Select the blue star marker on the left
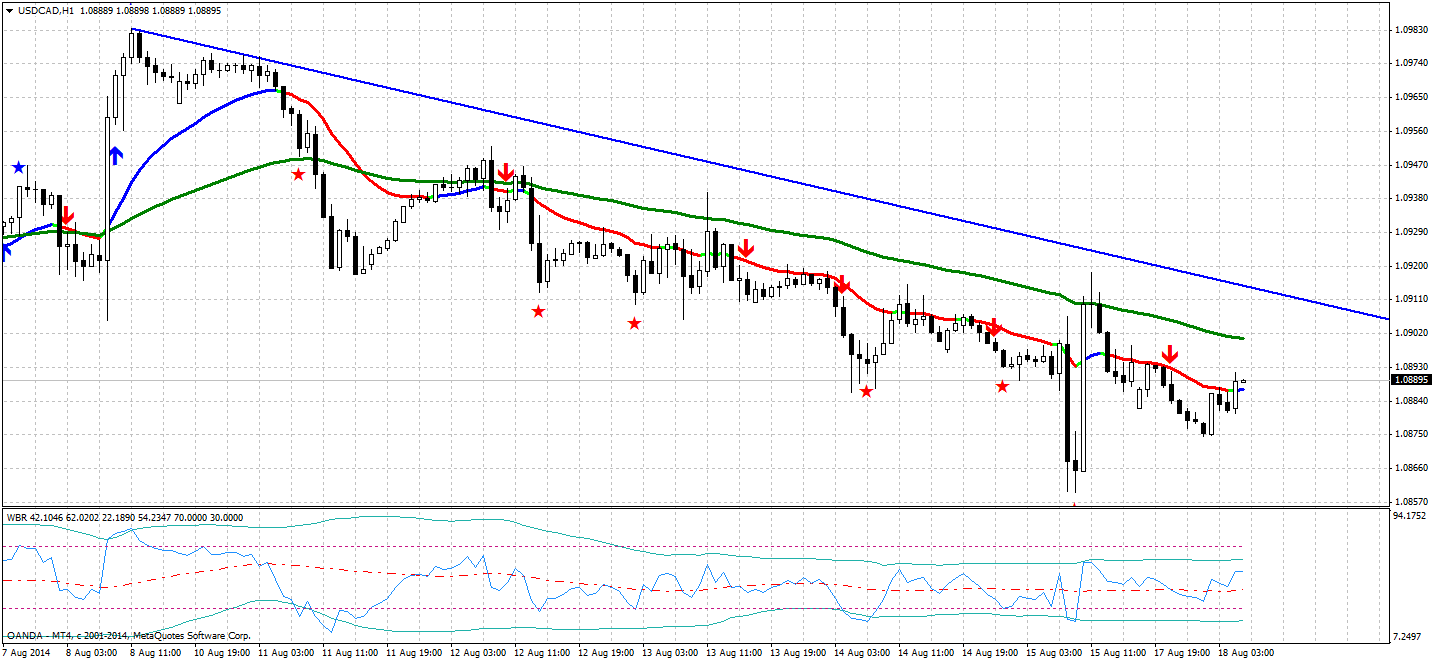Screen dimensions: 1432x661 [x=19, y=166]
